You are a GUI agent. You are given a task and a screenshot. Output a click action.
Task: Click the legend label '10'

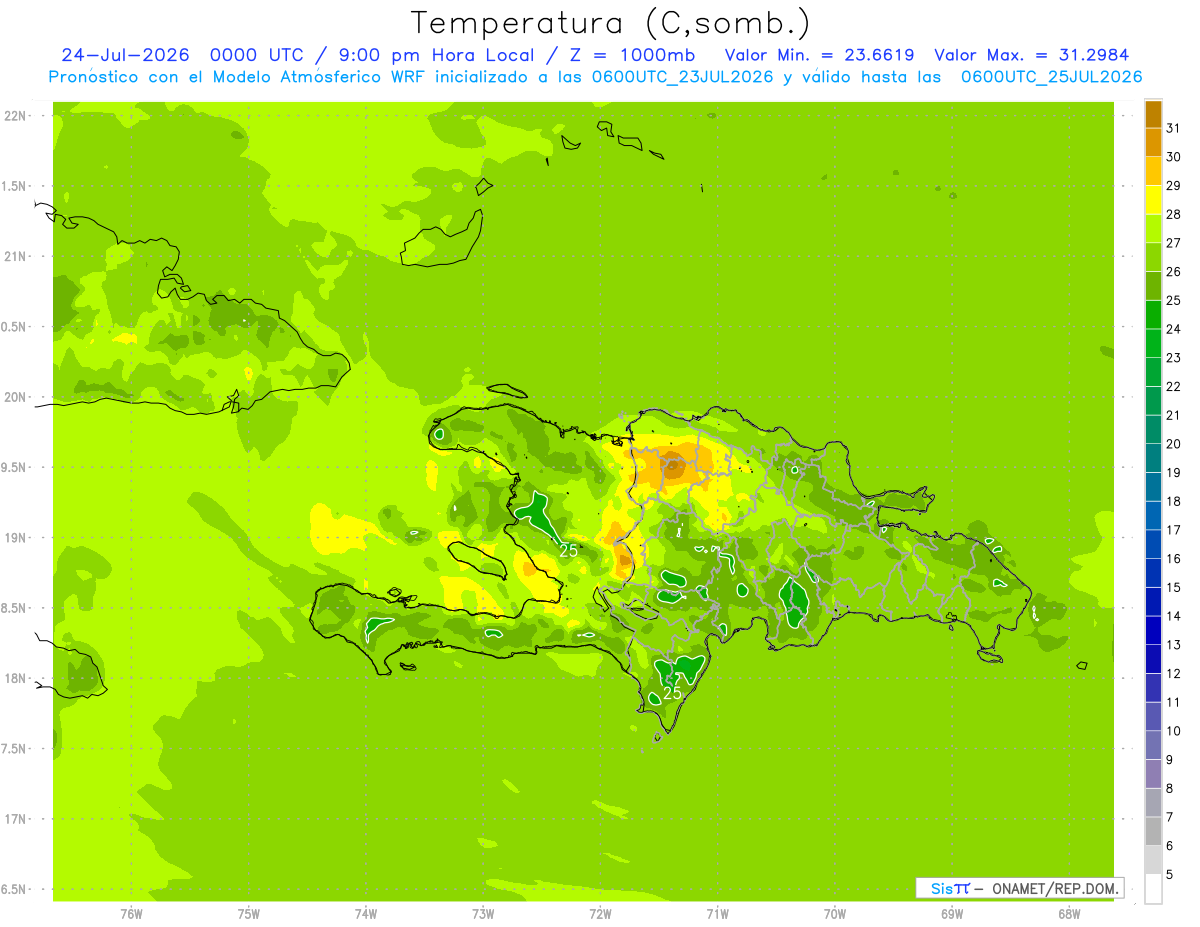point(1174,731)
